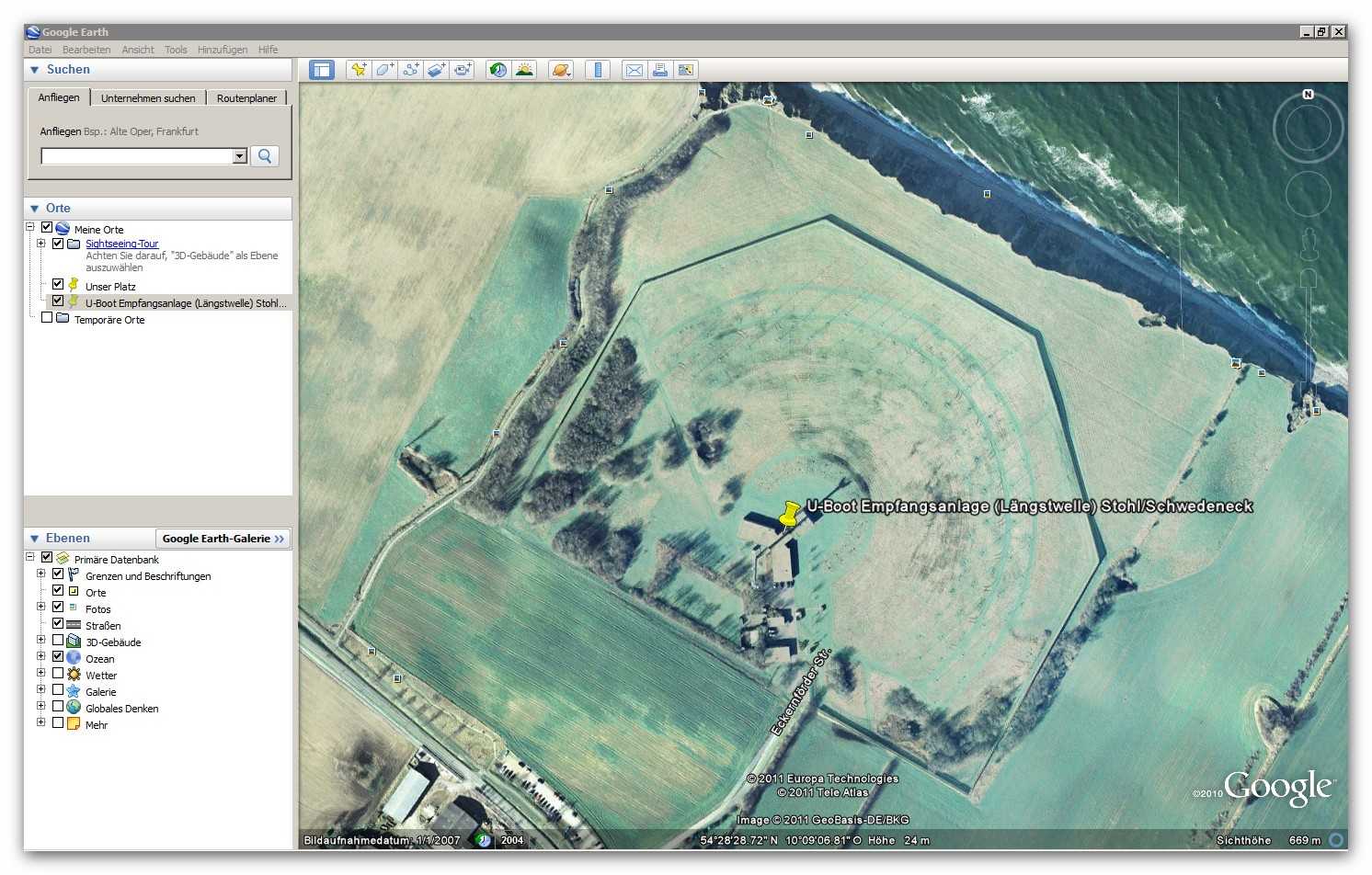Click the email envelope toolbar icon
This screenshot has height=875, width=1372.
click(x=634, y=70)
